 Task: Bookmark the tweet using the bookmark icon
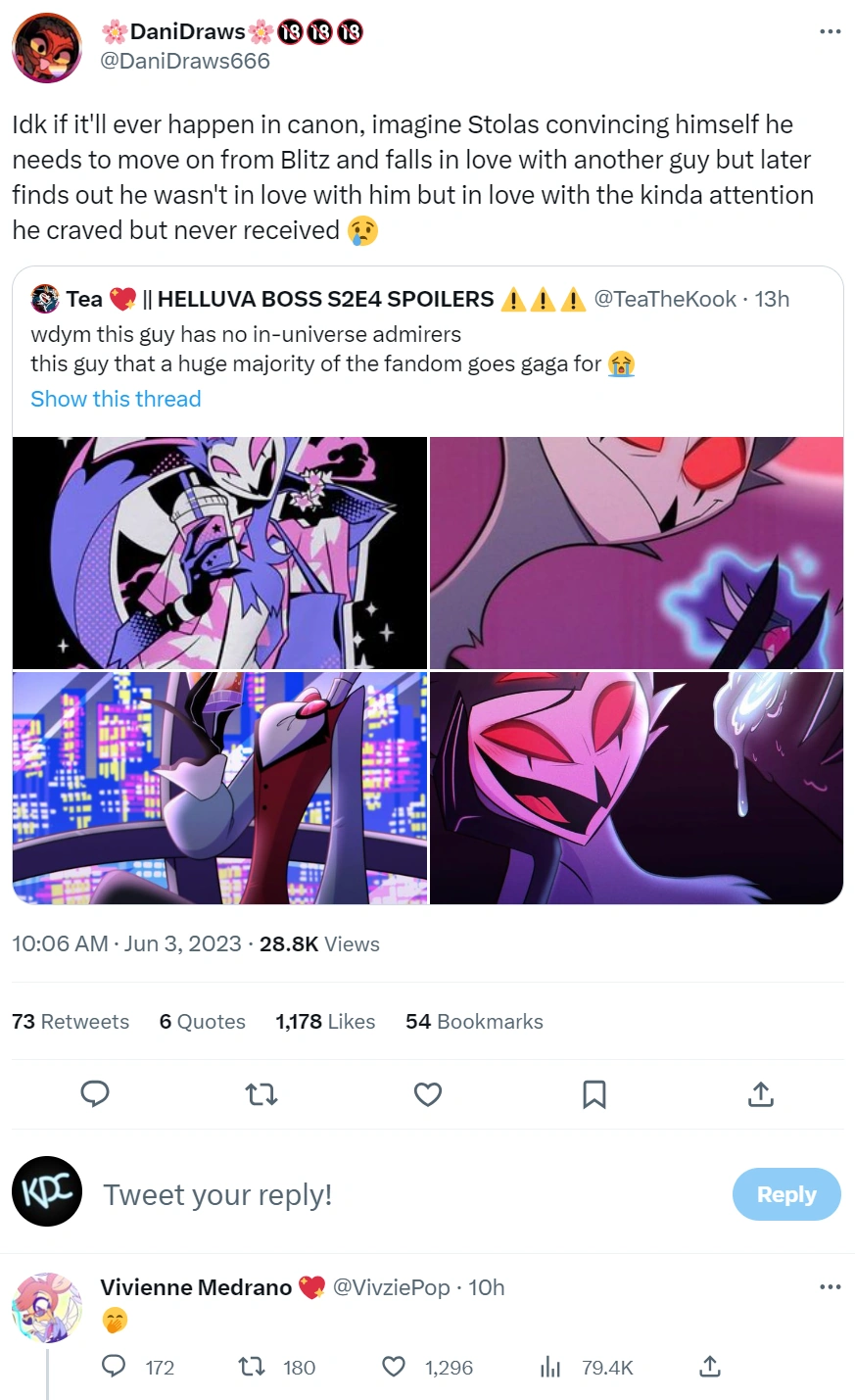594,1094
